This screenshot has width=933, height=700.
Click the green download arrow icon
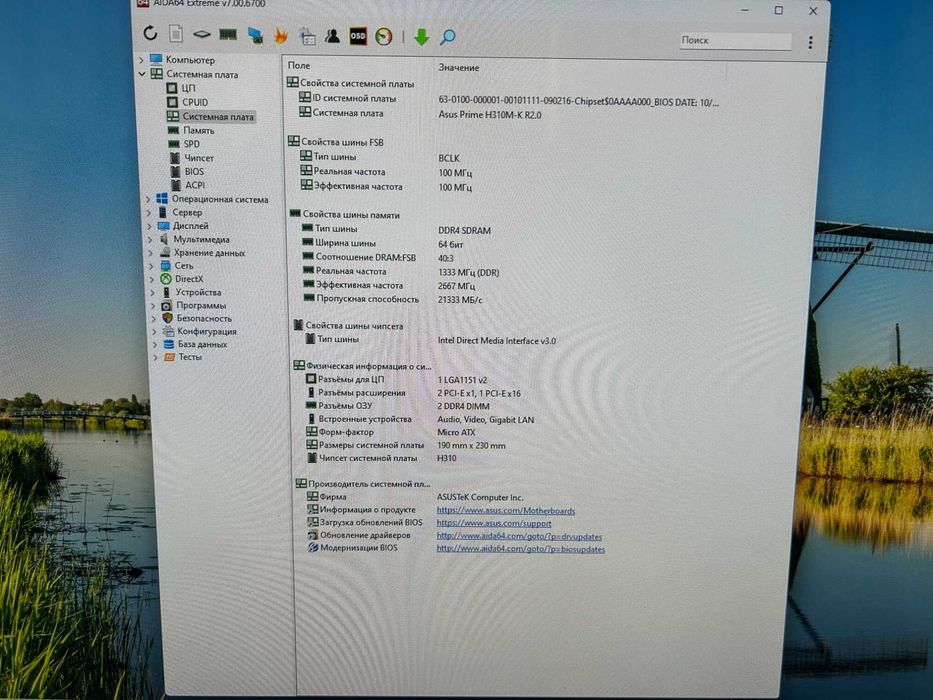421,37
